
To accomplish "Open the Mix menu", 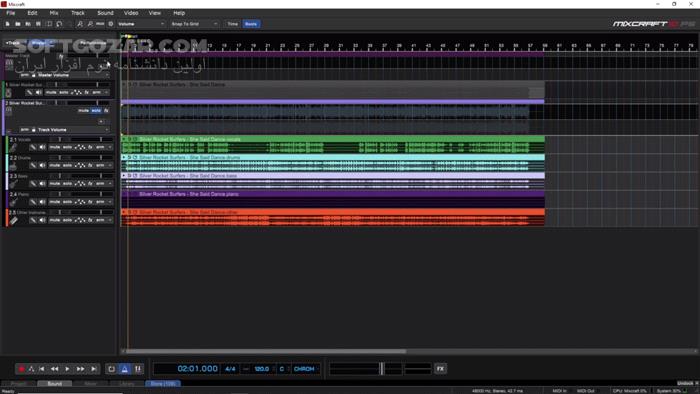I will coord(54,13).
